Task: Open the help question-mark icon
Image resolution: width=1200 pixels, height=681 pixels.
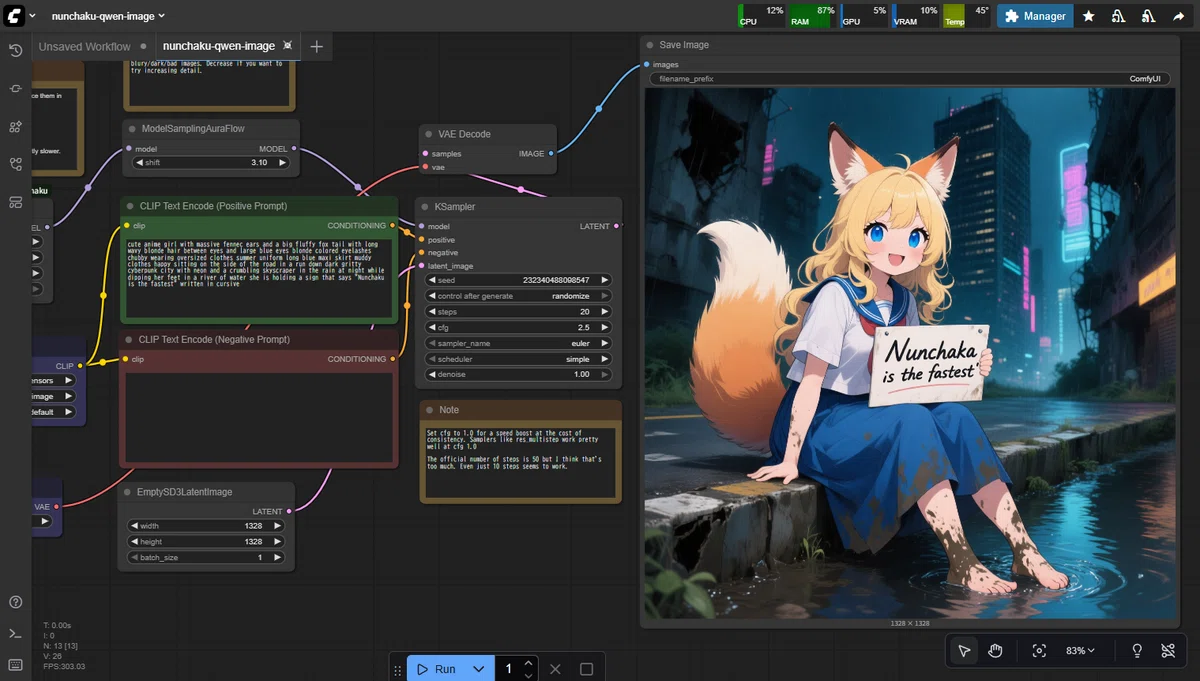Action: pos(15,602)
